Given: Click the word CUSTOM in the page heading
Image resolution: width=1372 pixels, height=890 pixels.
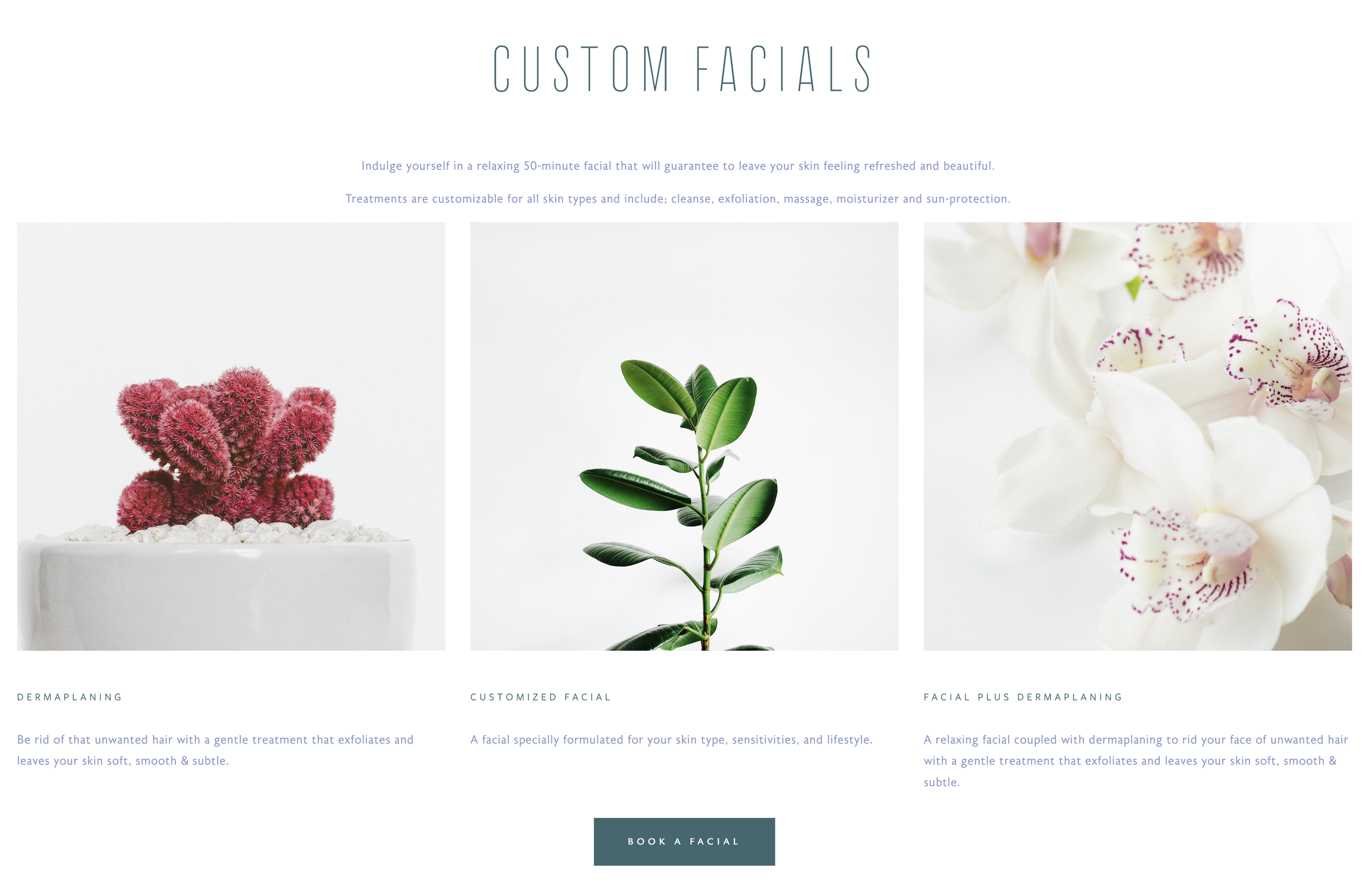Looking at the screenshot, I should click(582, 69).
